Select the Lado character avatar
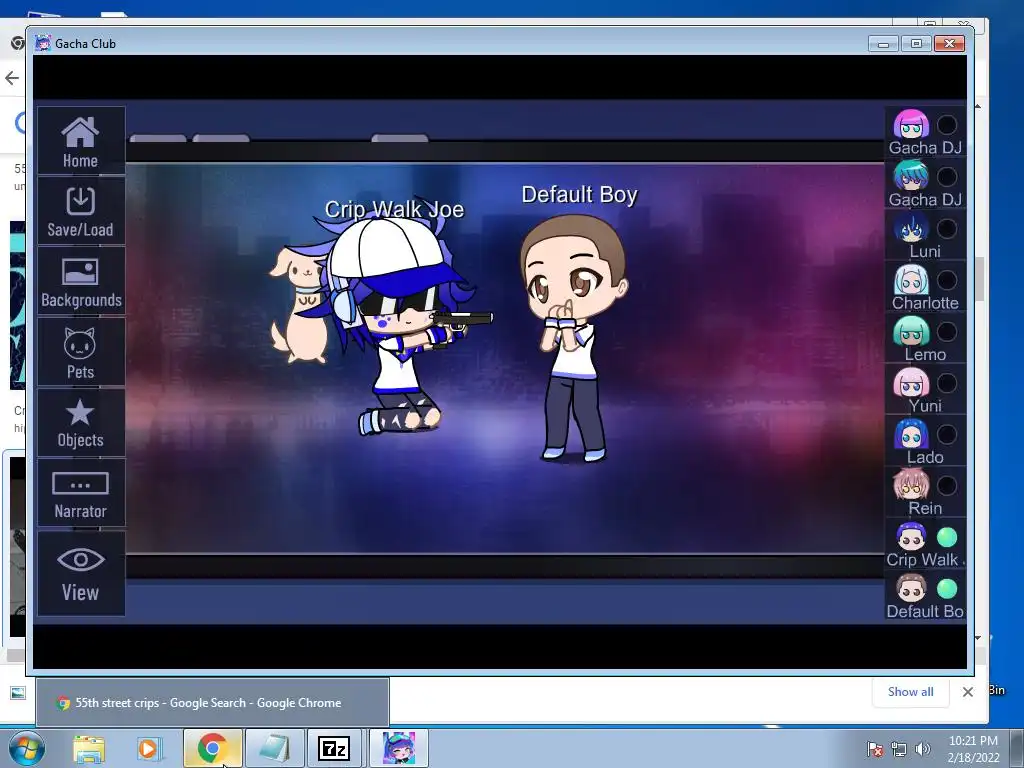This screenshot has height=768, width=1024. [911, 434]
